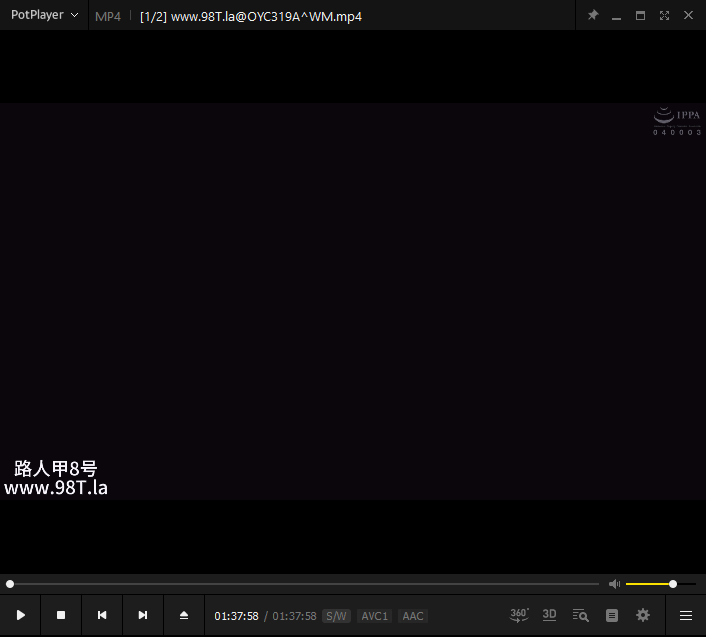Viewport: 706px width, 637px height.
Task: Open the settings gear control panel
Action: (643, 615)
